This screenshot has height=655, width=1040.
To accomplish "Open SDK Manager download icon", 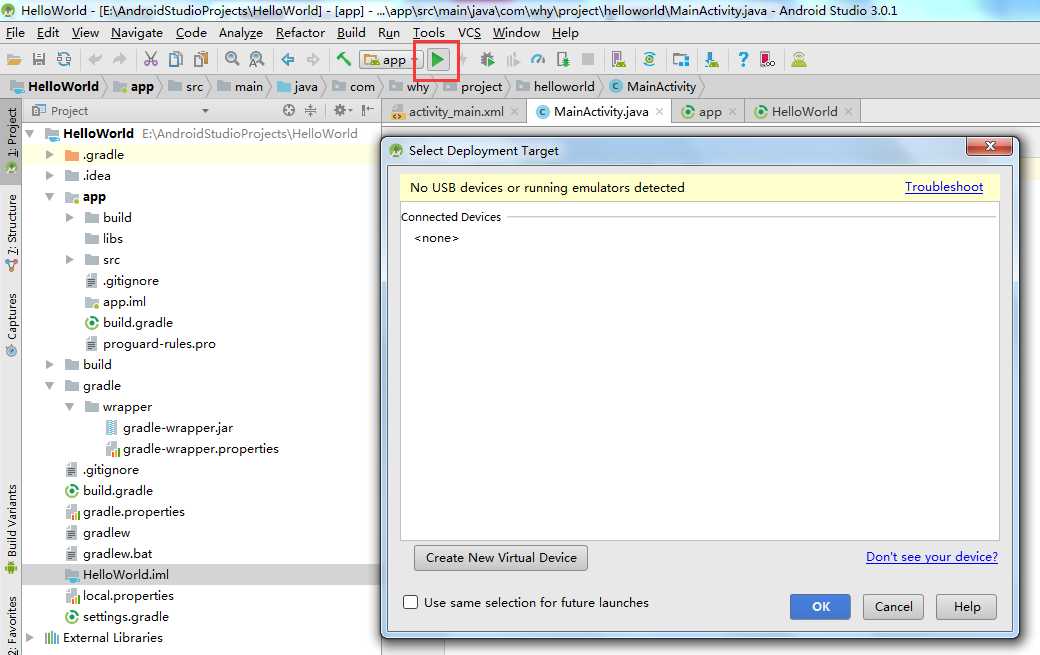I will [712, 60].
